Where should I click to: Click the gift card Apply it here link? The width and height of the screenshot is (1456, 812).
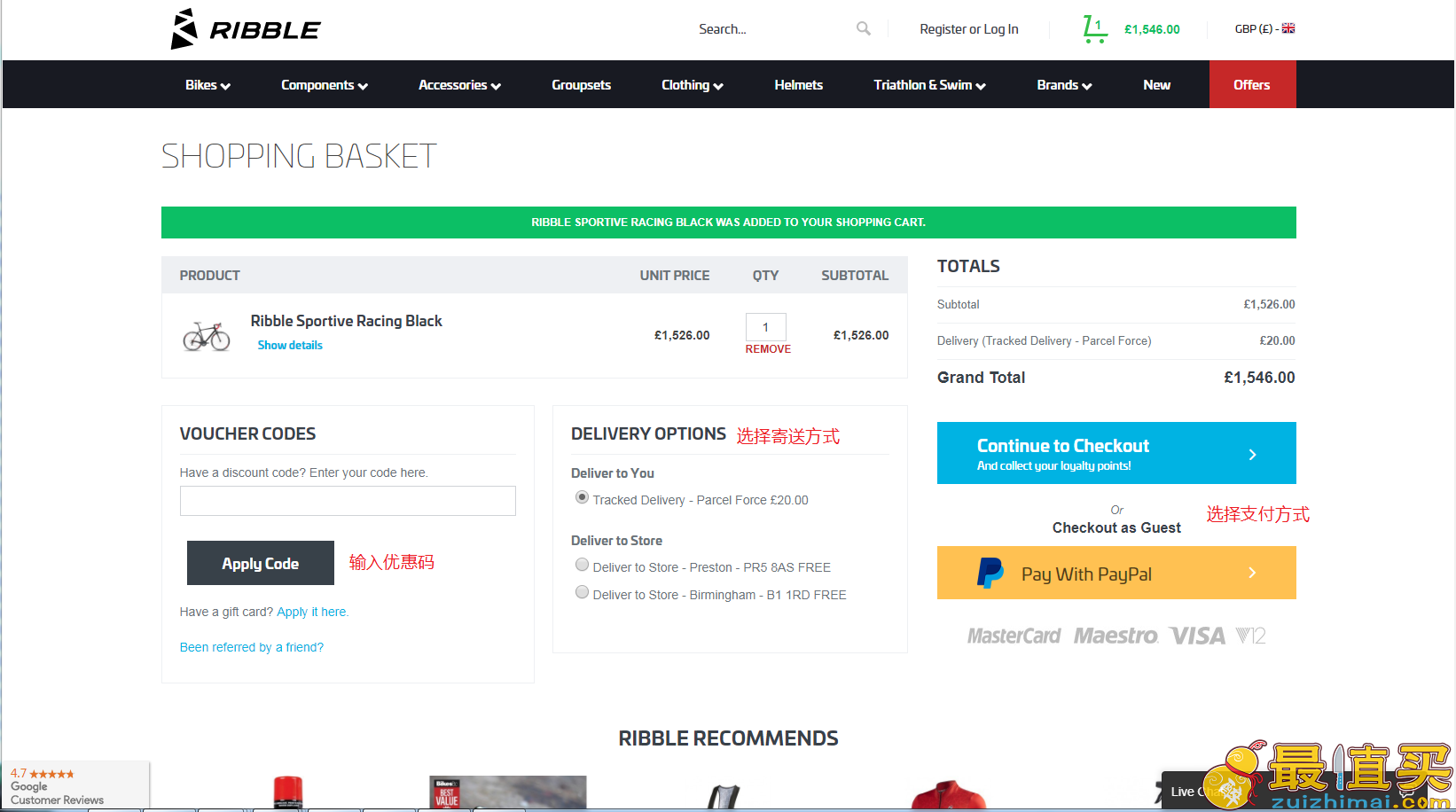pyautogui.click(x=312, y=612)
